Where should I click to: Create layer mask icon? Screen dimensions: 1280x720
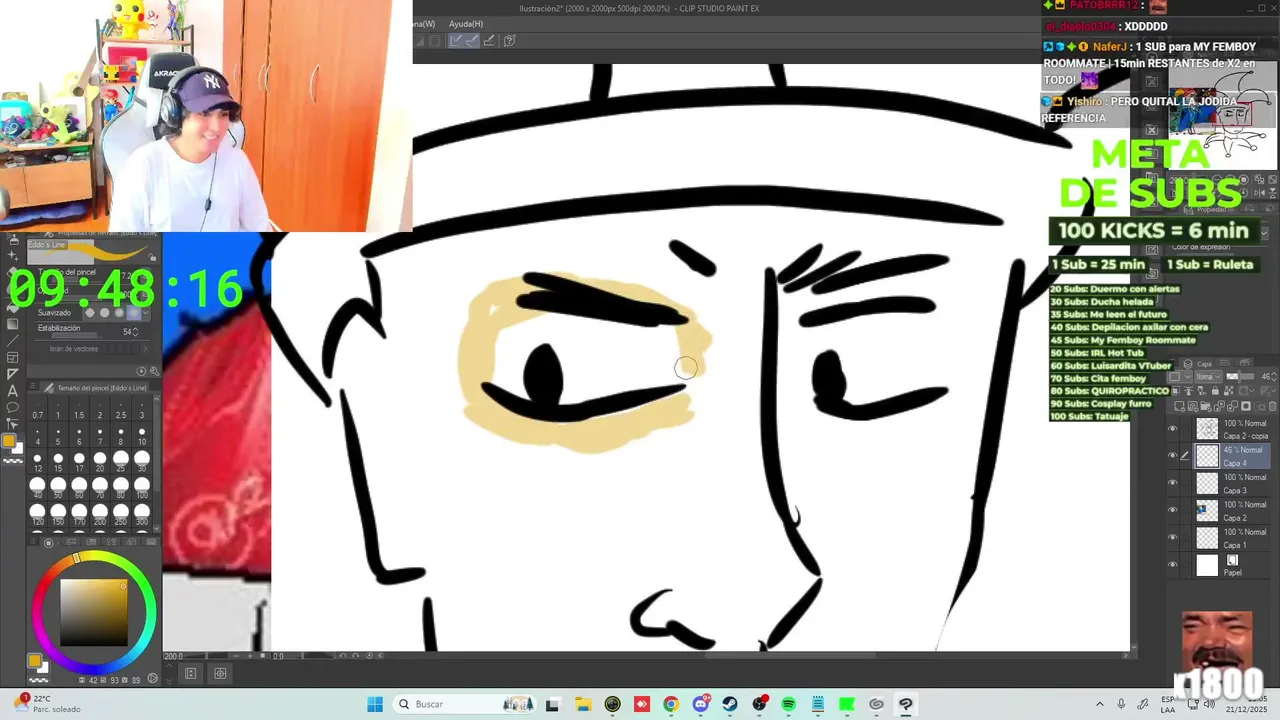point(1245,406)
